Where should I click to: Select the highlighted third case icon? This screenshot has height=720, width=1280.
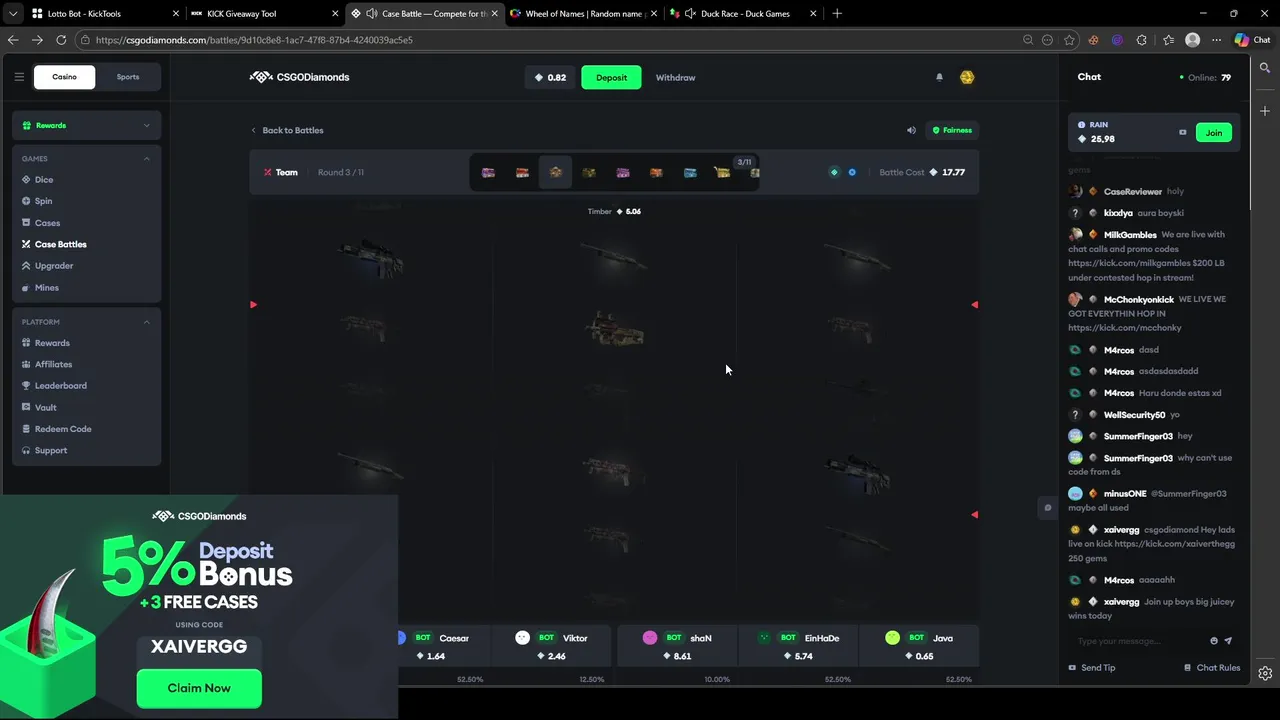coord(555,172)
